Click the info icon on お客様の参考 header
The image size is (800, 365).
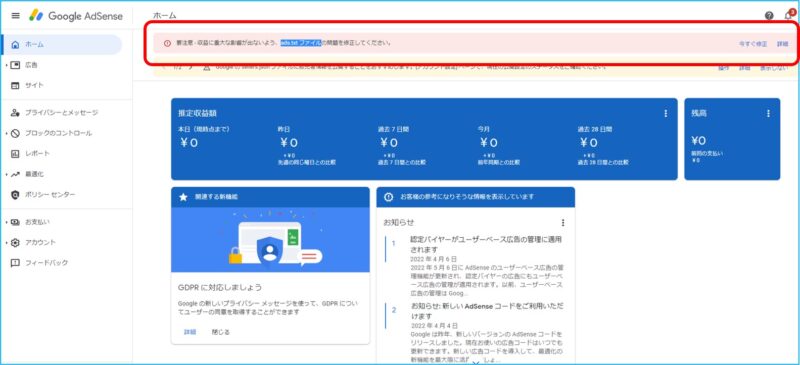pos(388,197)
